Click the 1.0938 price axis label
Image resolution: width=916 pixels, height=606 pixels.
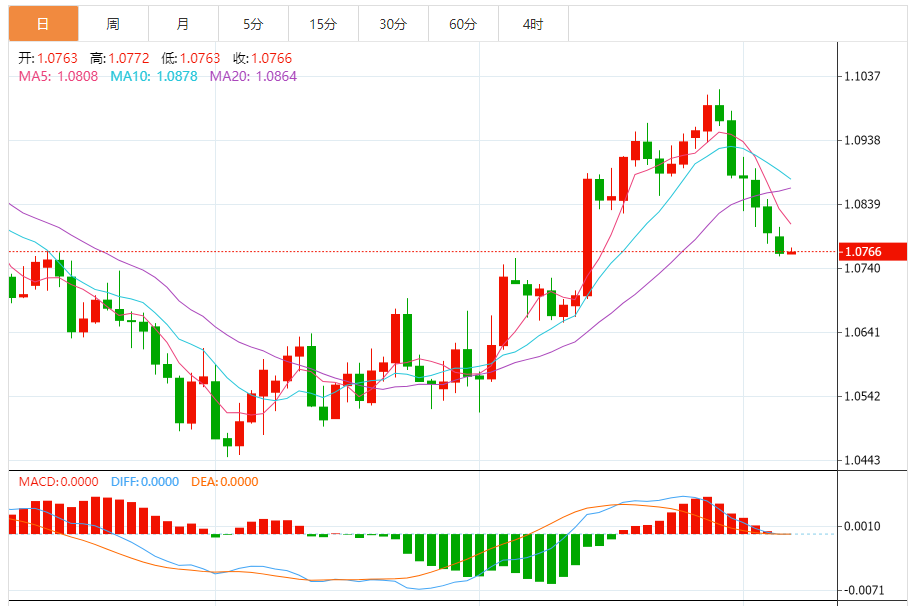(x=862, y=140)
